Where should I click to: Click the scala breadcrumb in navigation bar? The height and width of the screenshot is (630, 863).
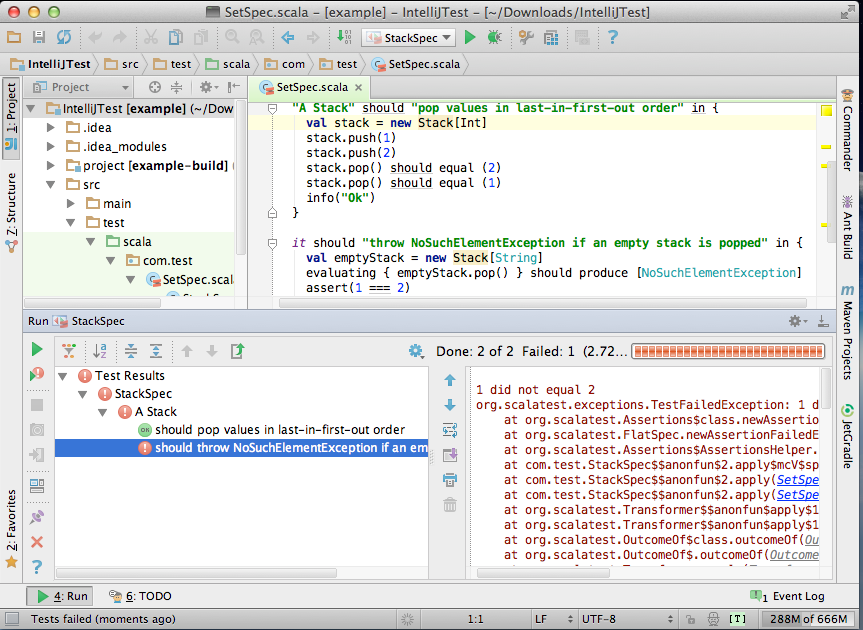coord(228,64)
